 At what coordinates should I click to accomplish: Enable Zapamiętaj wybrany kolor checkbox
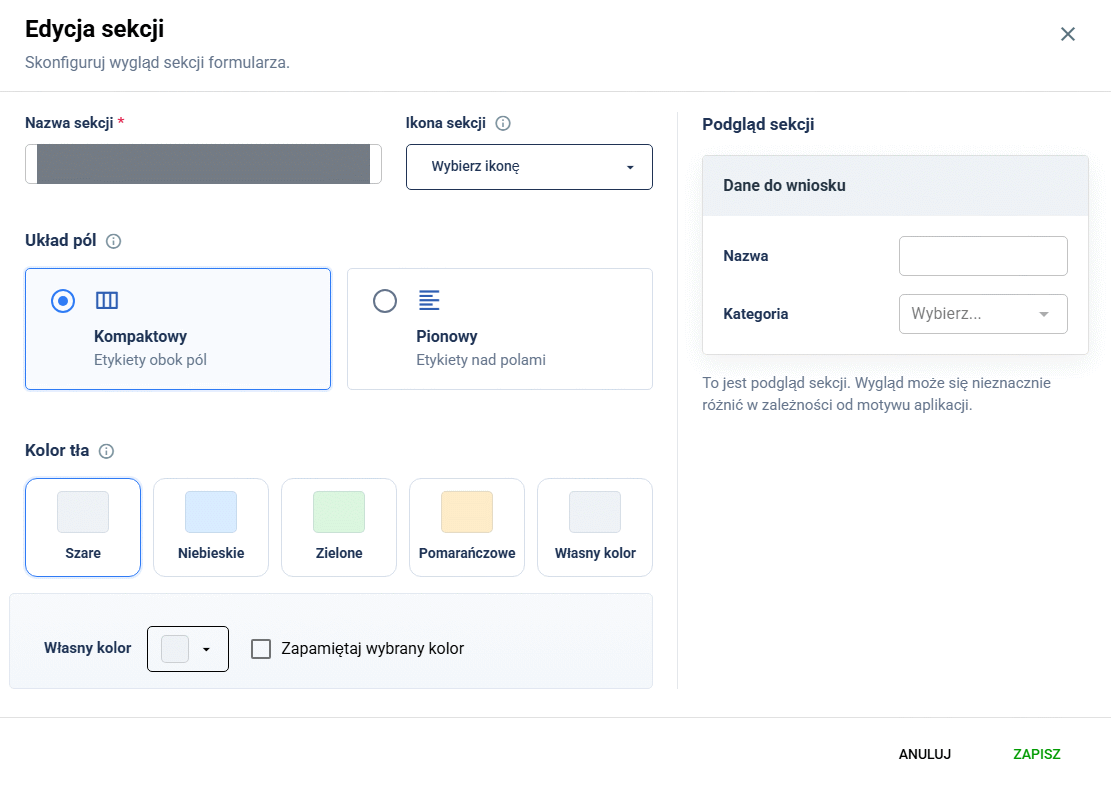point(261,648)
